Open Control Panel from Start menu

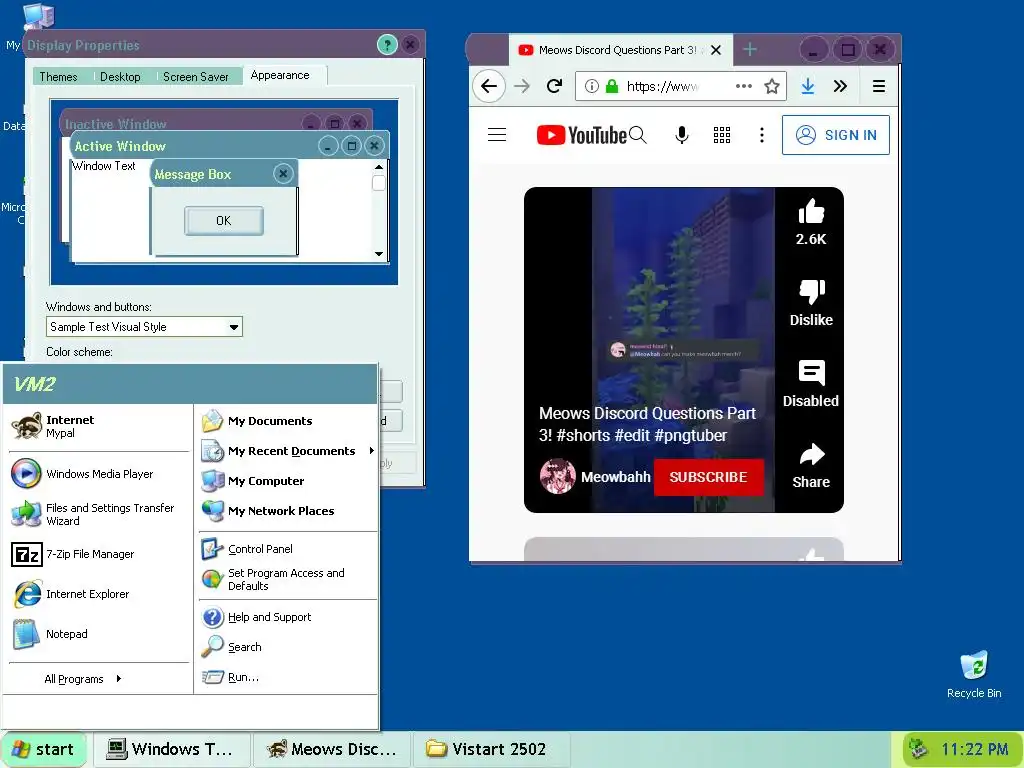tap(287, 549)
